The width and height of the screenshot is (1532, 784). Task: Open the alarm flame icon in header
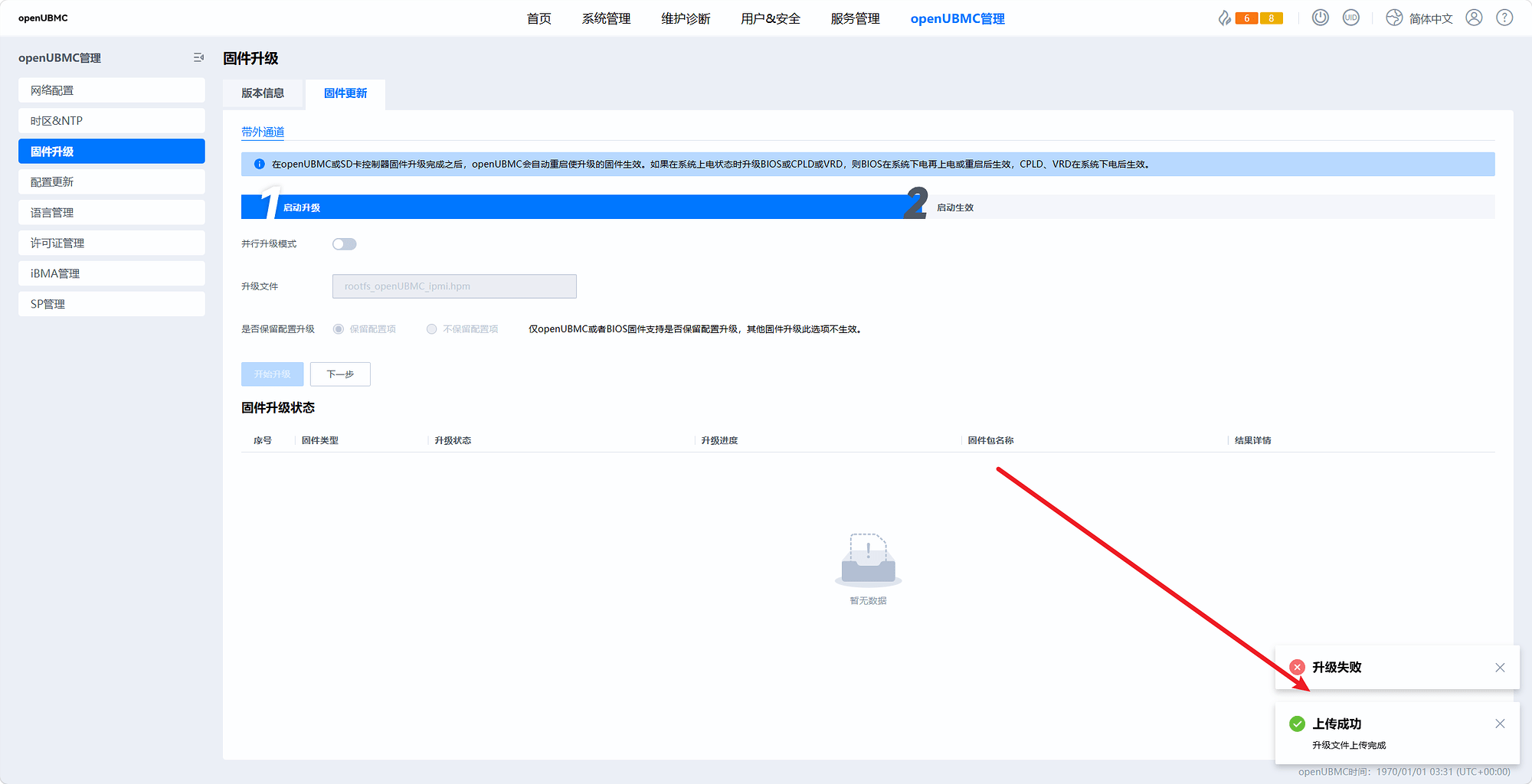[1224, 18]
